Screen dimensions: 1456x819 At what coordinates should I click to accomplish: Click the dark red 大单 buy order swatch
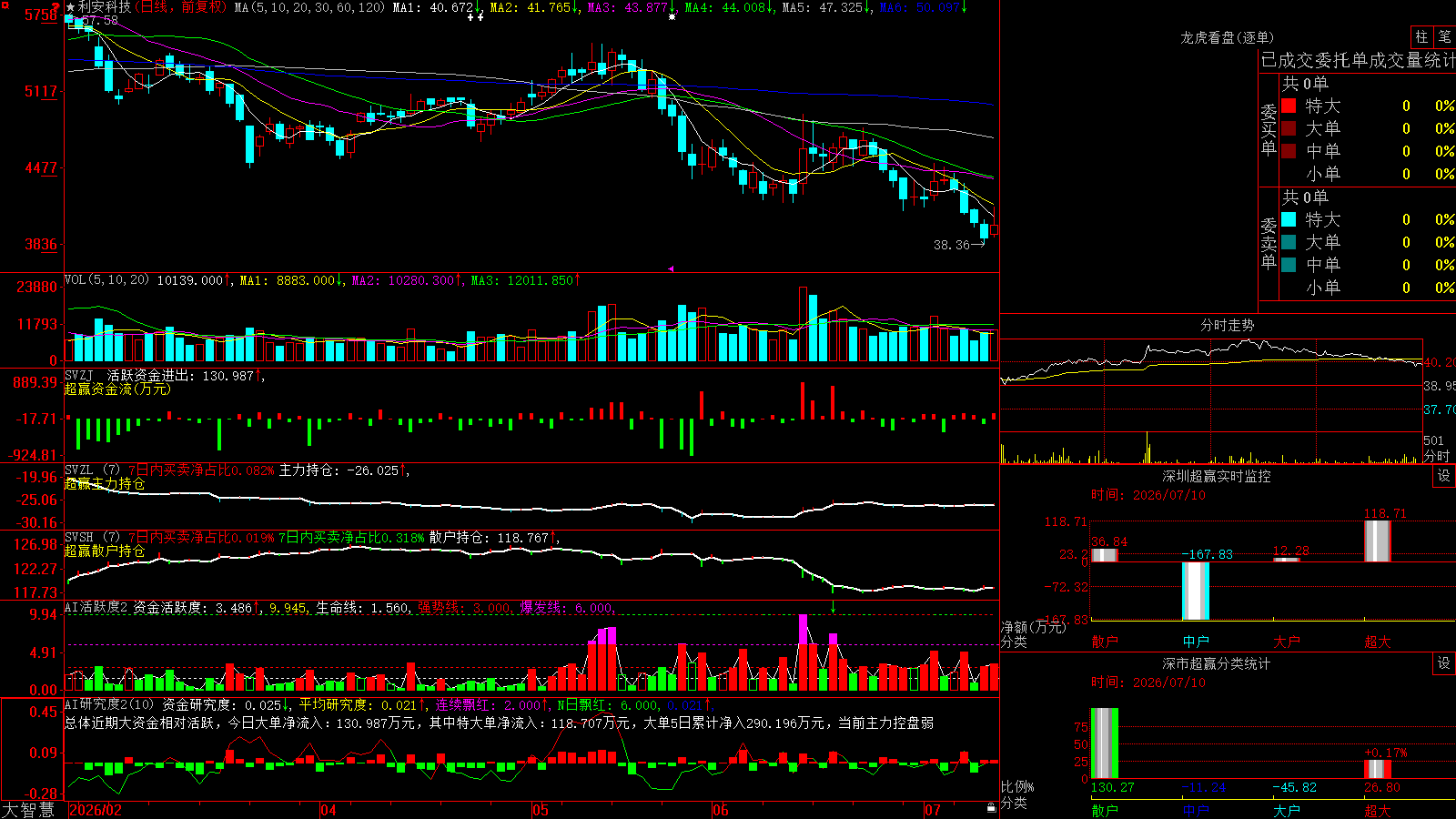click(x=1289, y=128)
